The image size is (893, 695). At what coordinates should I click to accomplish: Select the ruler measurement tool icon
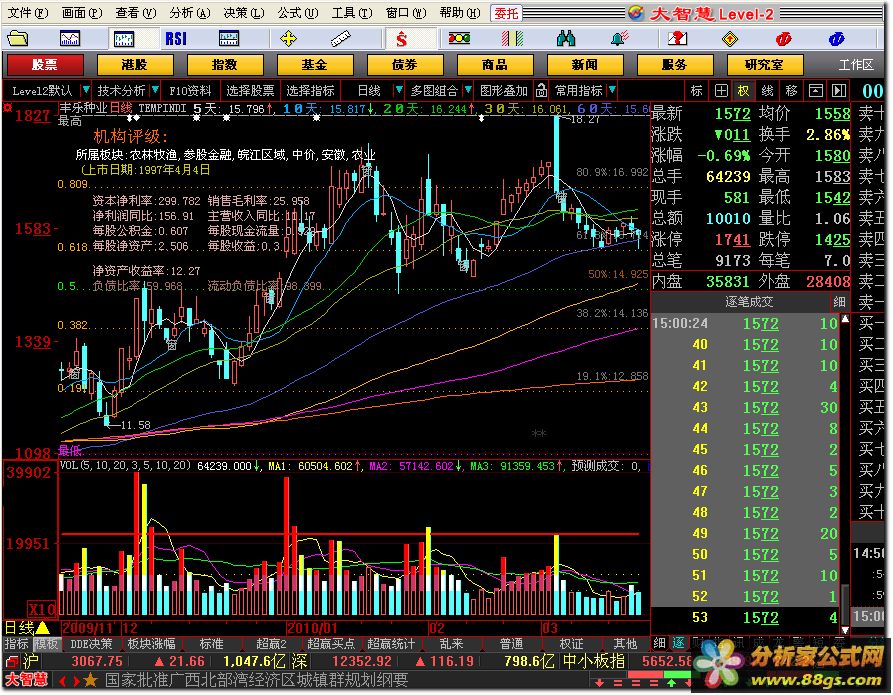pyautogui.click(x=341, y=39)
